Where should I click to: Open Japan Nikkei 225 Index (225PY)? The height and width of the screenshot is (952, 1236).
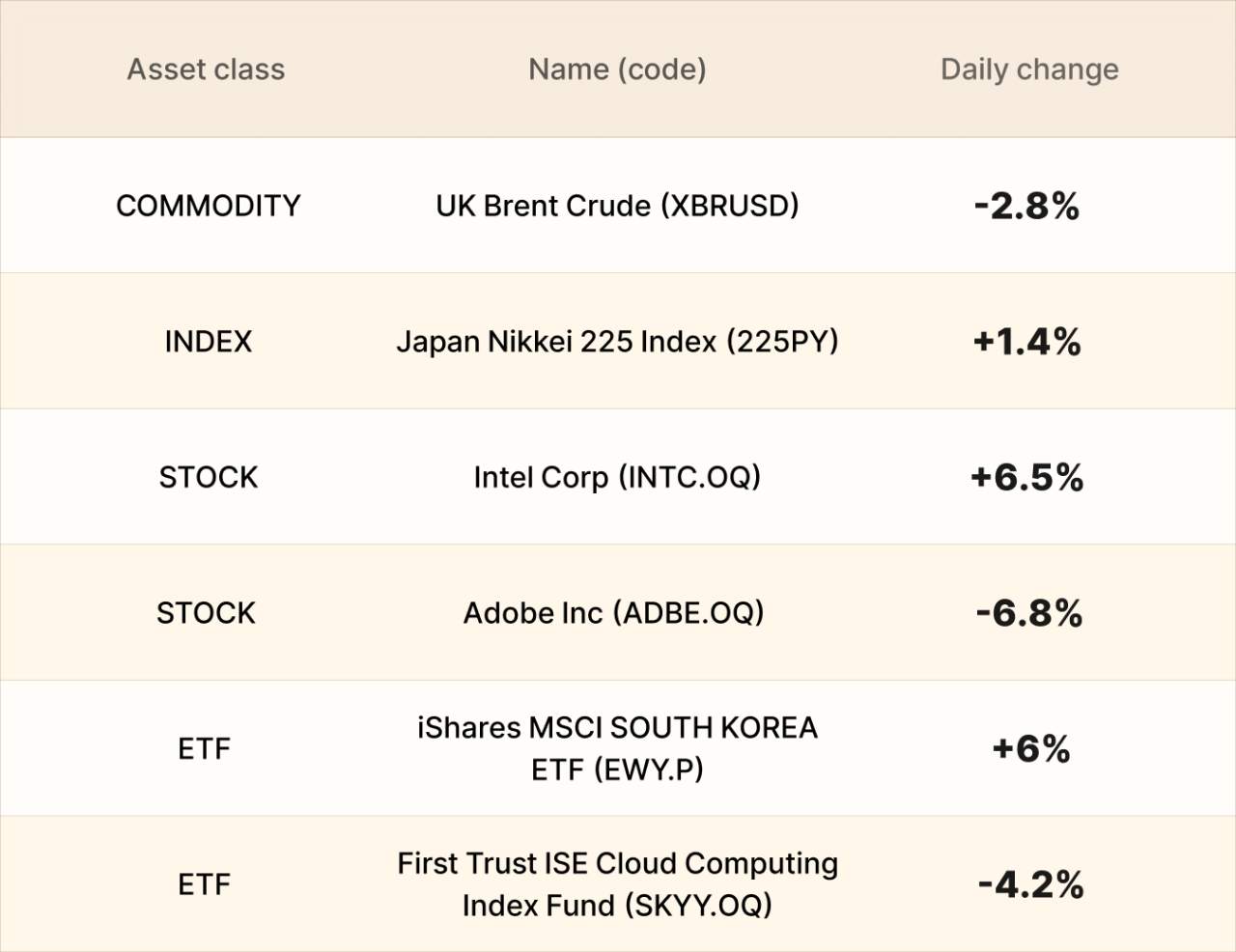tap(617, 342)
